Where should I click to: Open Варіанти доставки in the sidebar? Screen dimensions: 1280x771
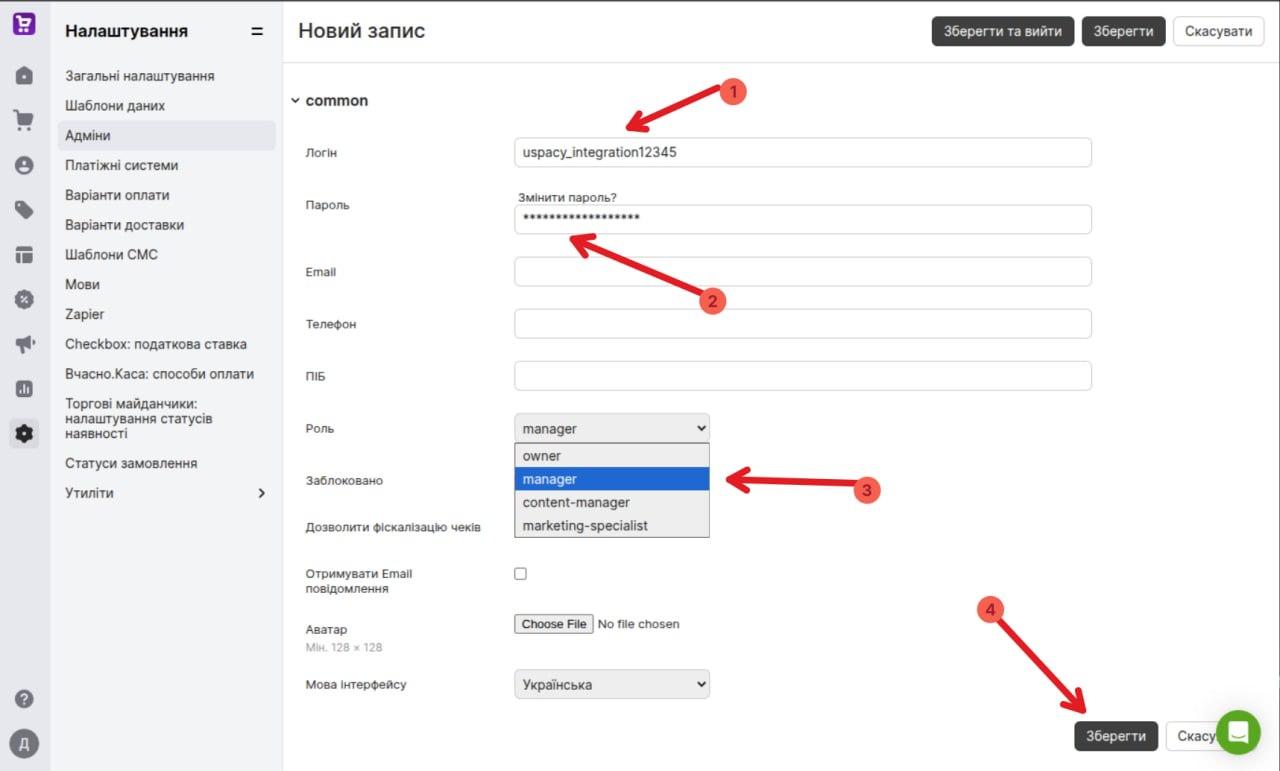point(125,225)
